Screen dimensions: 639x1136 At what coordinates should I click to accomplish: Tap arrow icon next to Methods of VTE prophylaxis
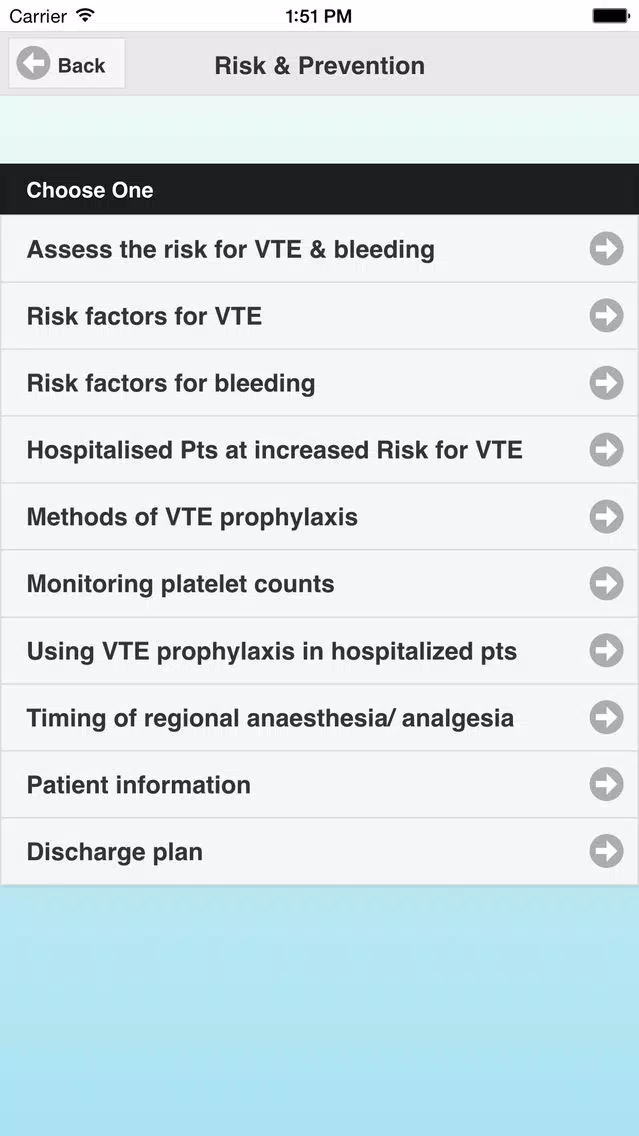(x=606, y=517)
